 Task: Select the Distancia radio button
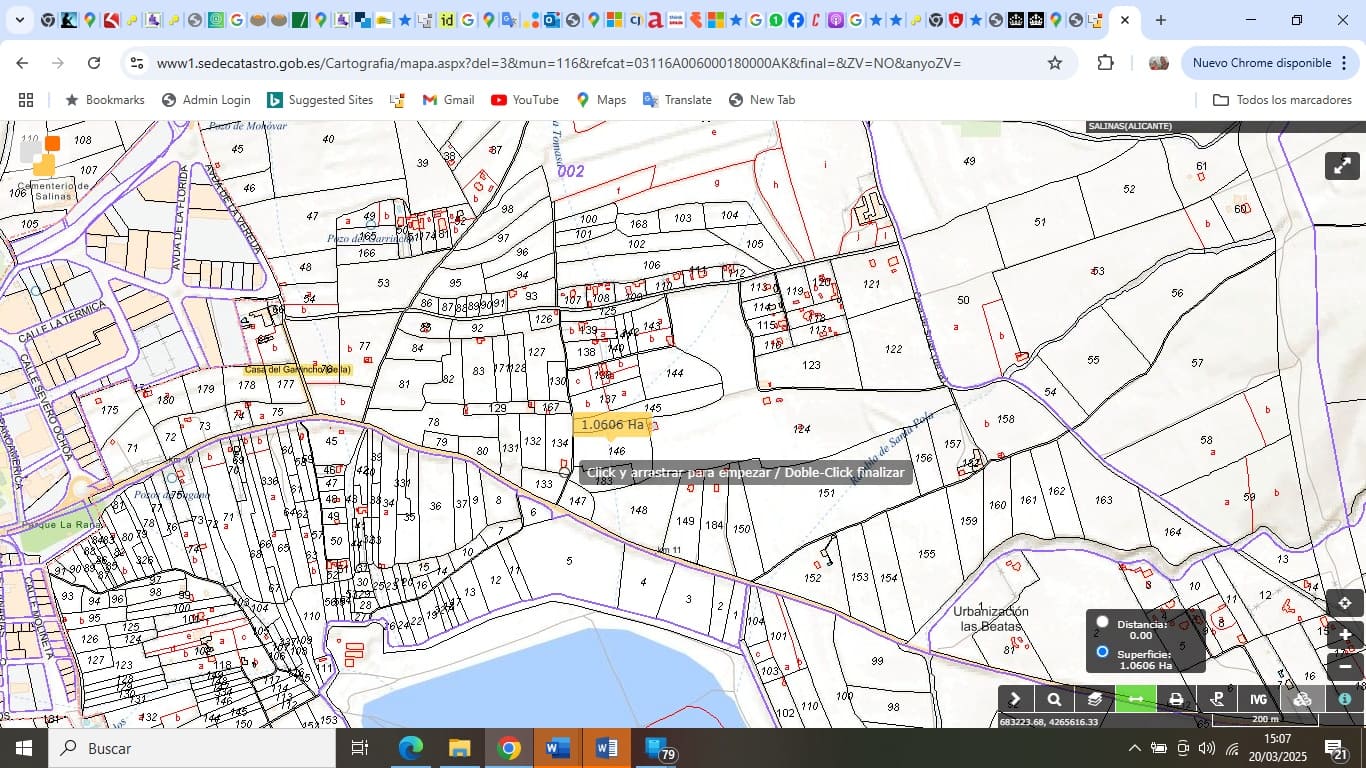click(1102, 622)
